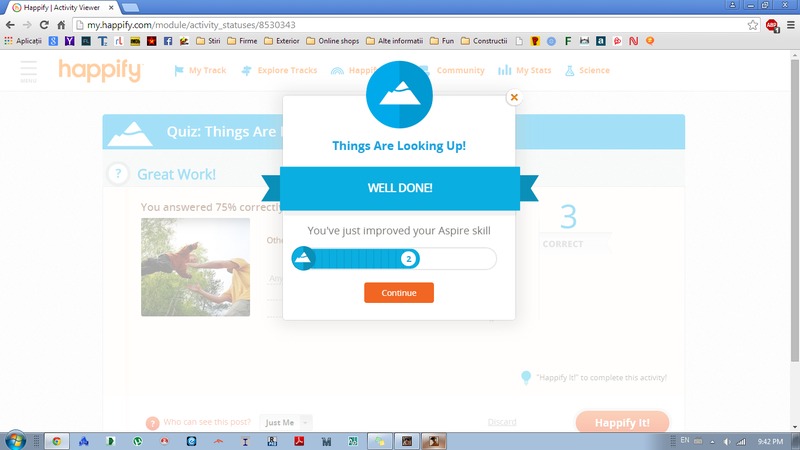Click the signpost icon beside Explore Tracks
The height and width of the screenshot is (450, 800).
246,70
